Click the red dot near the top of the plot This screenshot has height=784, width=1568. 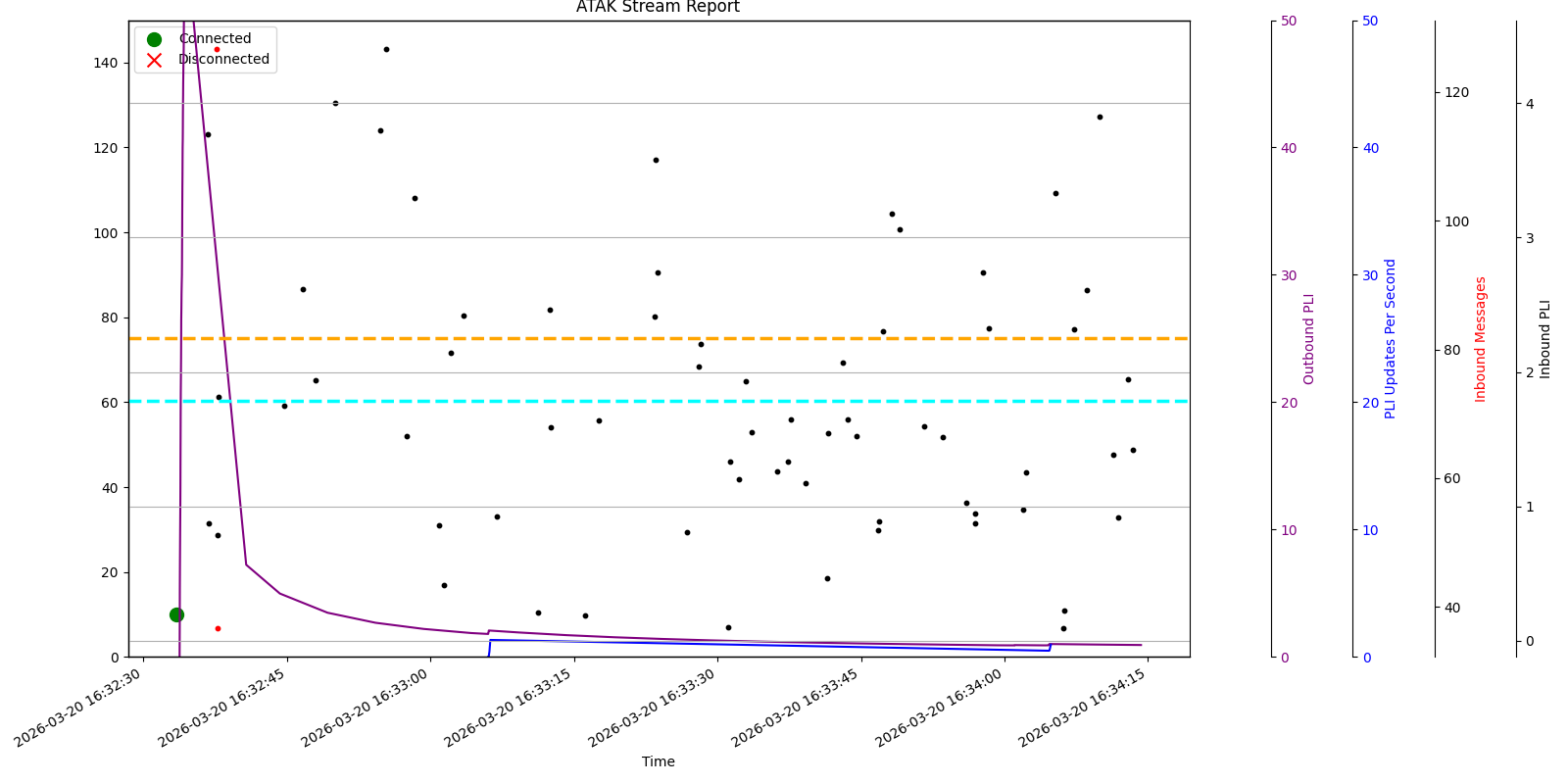[x=217, y=49]
